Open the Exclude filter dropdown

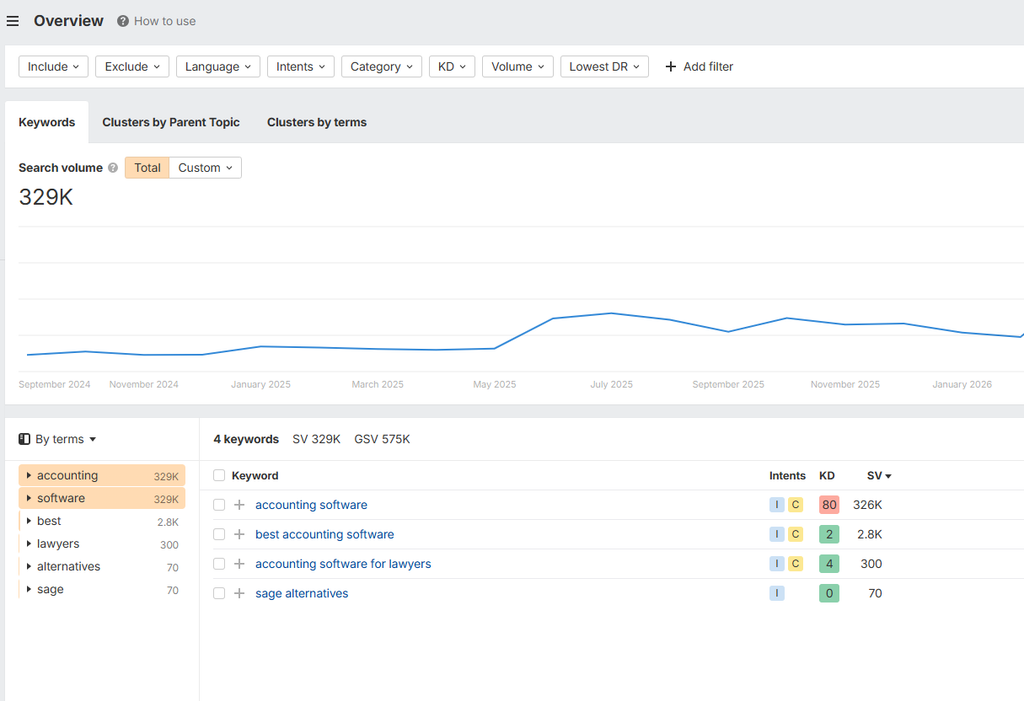(132, 67)
